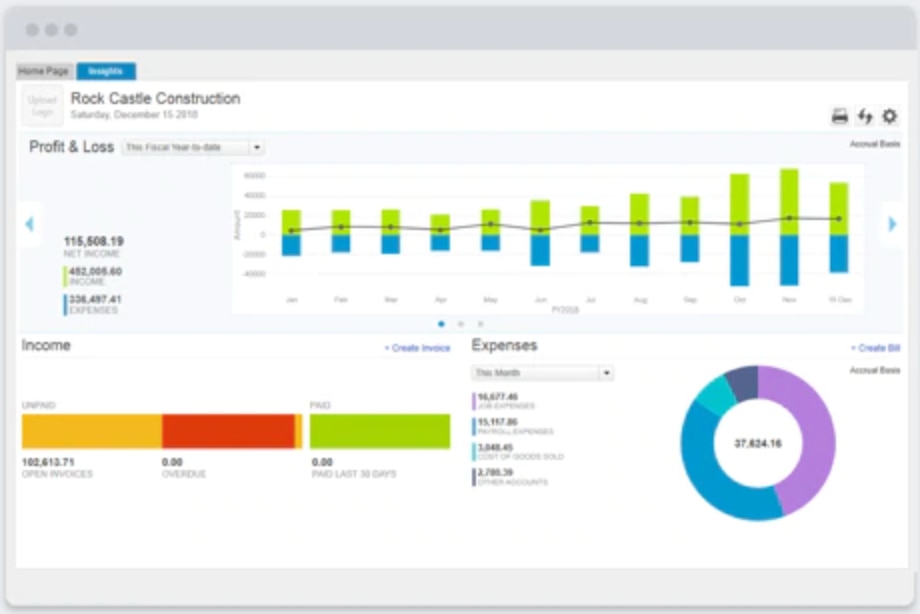The width and height of the screenshot is (920, 614).
Task: Select the third carousel page dot
Action: (x=480, y=324)
